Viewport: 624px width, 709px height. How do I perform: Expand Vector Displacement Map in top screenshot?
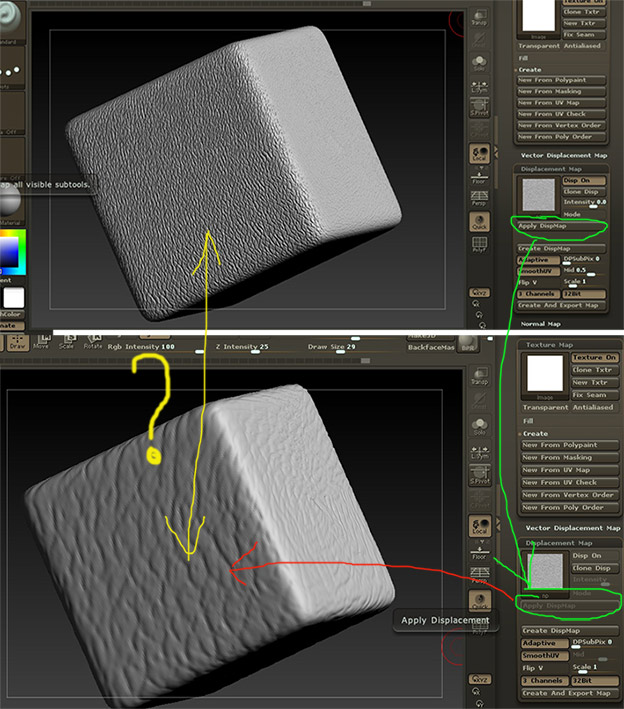[563, 156]
